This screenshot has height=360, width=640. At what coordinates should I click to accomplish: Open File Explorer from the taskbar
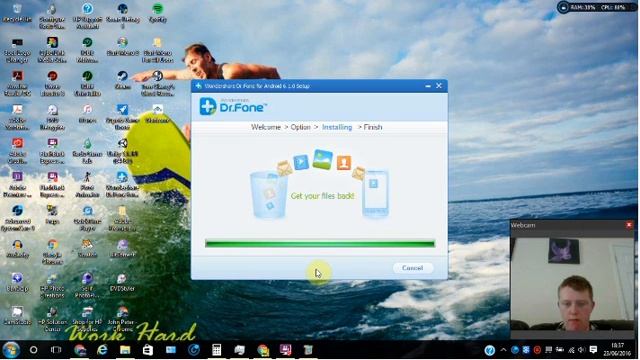(125, 350)
